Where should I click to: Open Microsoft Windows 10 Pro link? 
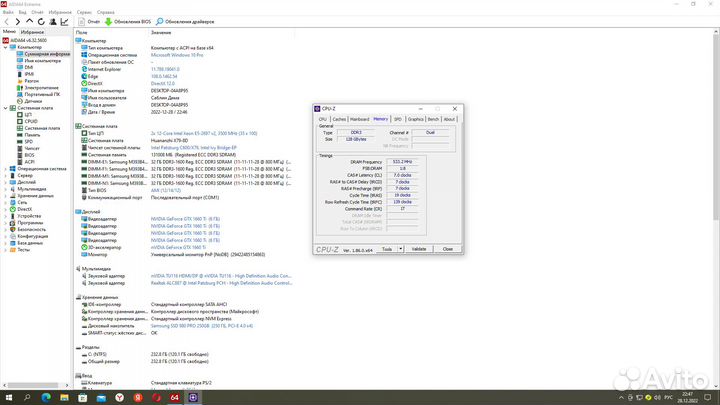pos(177,55)
